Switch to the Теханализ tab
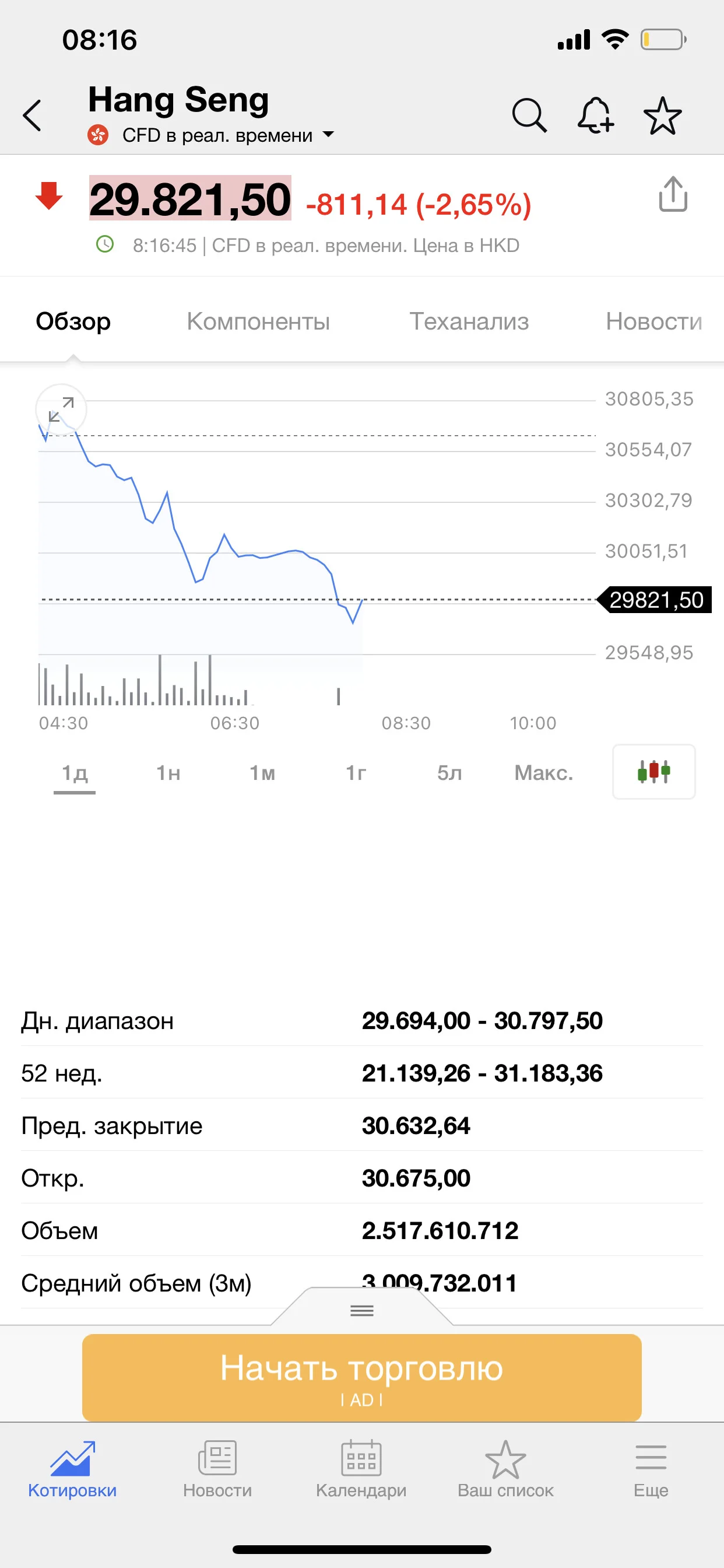Screen dimensions: 724x1568 [x=469, y=321]
